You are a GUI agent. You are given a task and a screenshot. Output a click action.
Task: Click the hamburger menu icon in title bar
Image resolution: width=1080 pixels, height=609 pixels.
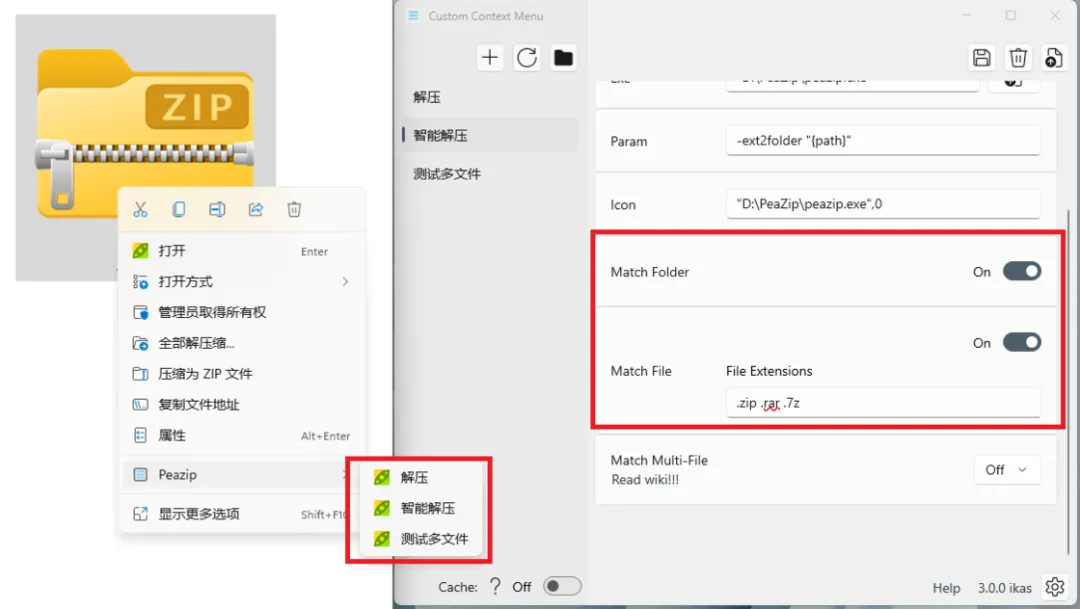point(413,15)
